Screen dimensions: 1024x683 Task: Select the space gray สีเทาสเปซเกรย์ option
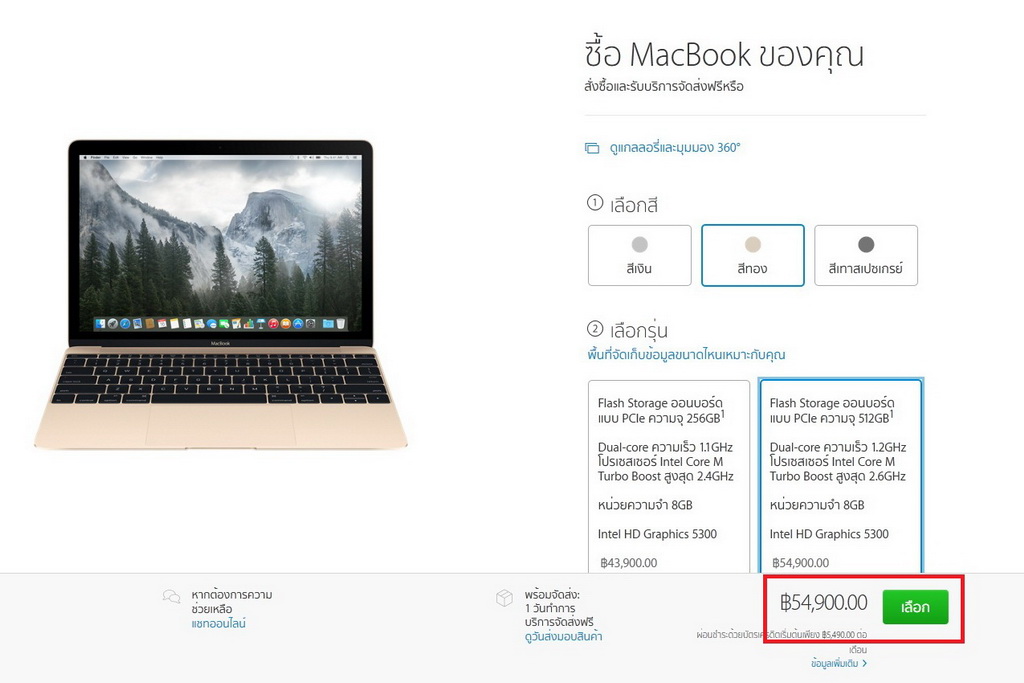866,255
